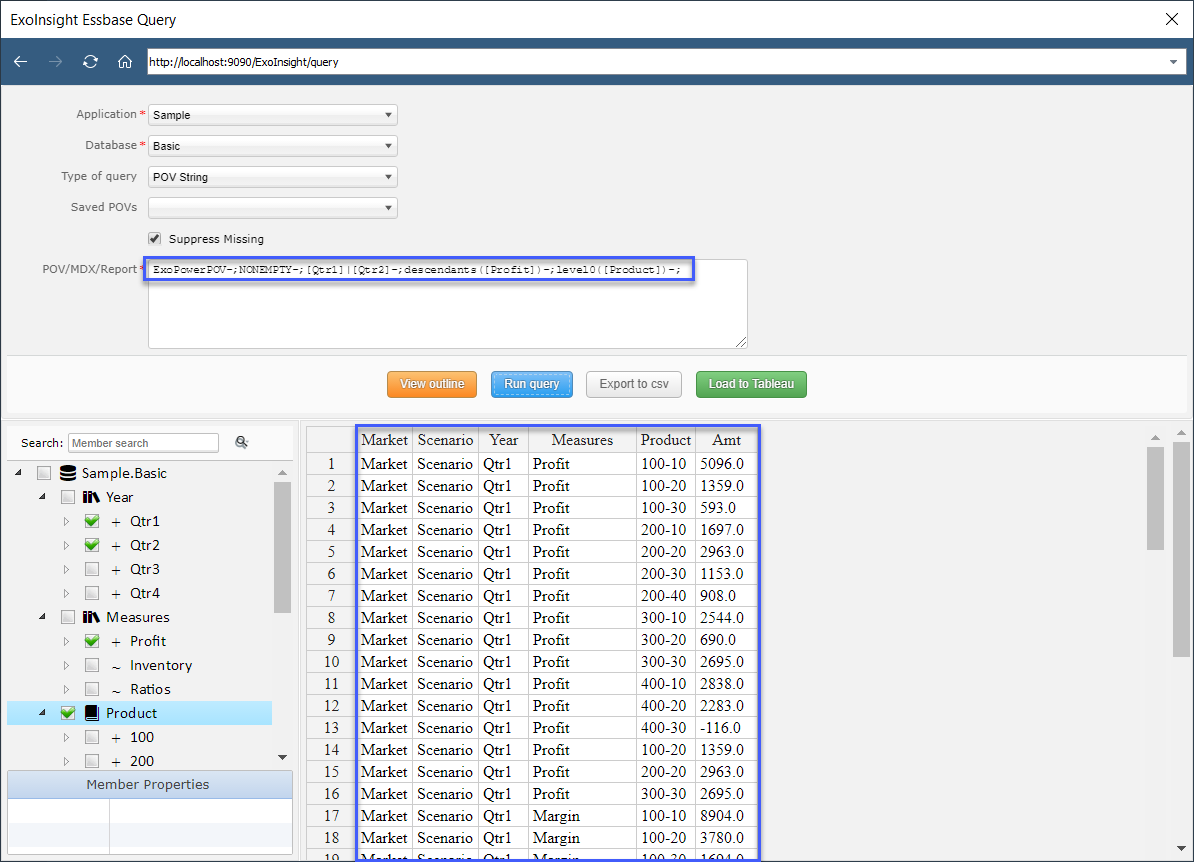The width and height of the screenshot is (1194, 862).
Task: Click the Product dimension book icon
Action: [x=92, y=714]
